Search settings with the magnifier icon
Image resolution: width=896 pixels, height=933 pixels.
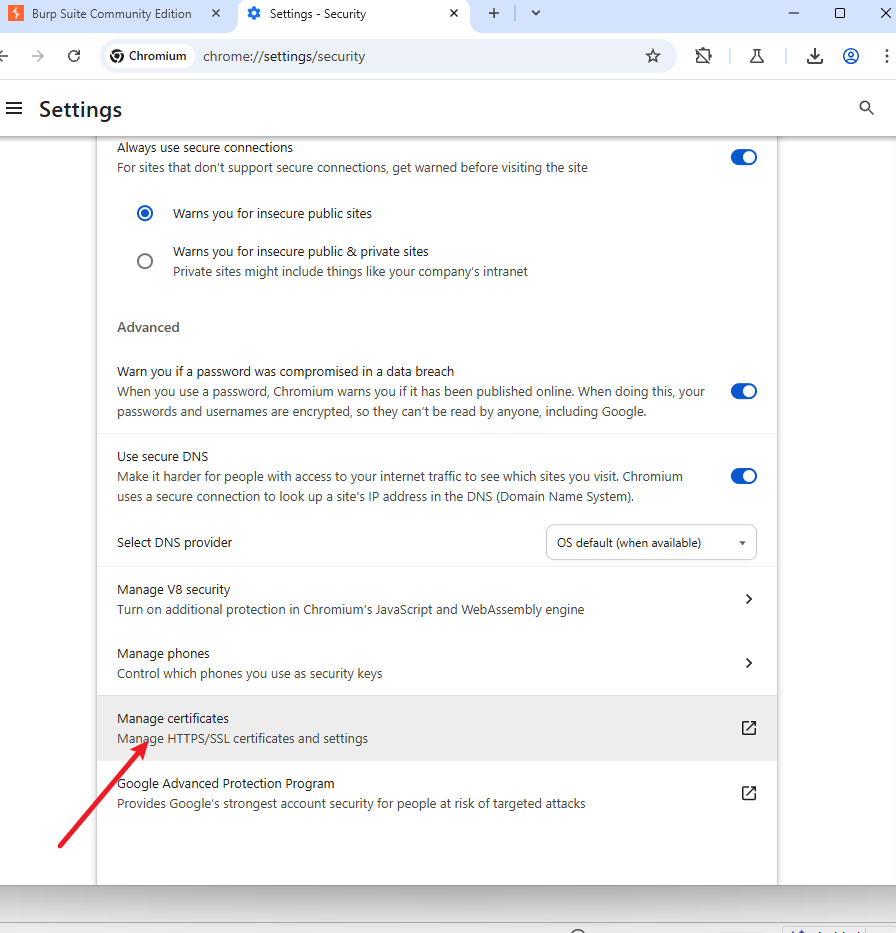(866, 108)
